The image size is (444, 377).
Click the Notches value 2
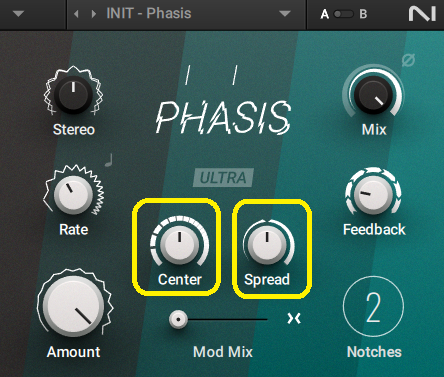[x=373, y=307]
